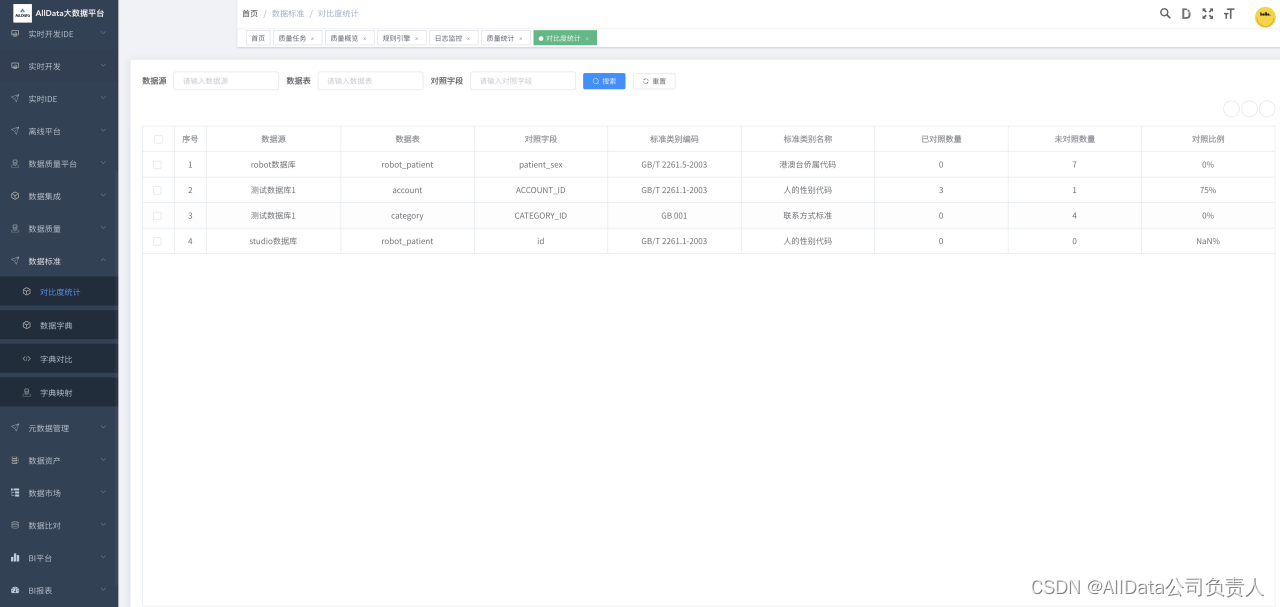The image size is (1280, 607).
Task: Click the monitor icon beside 实时开发
Action: coord(15,66)
